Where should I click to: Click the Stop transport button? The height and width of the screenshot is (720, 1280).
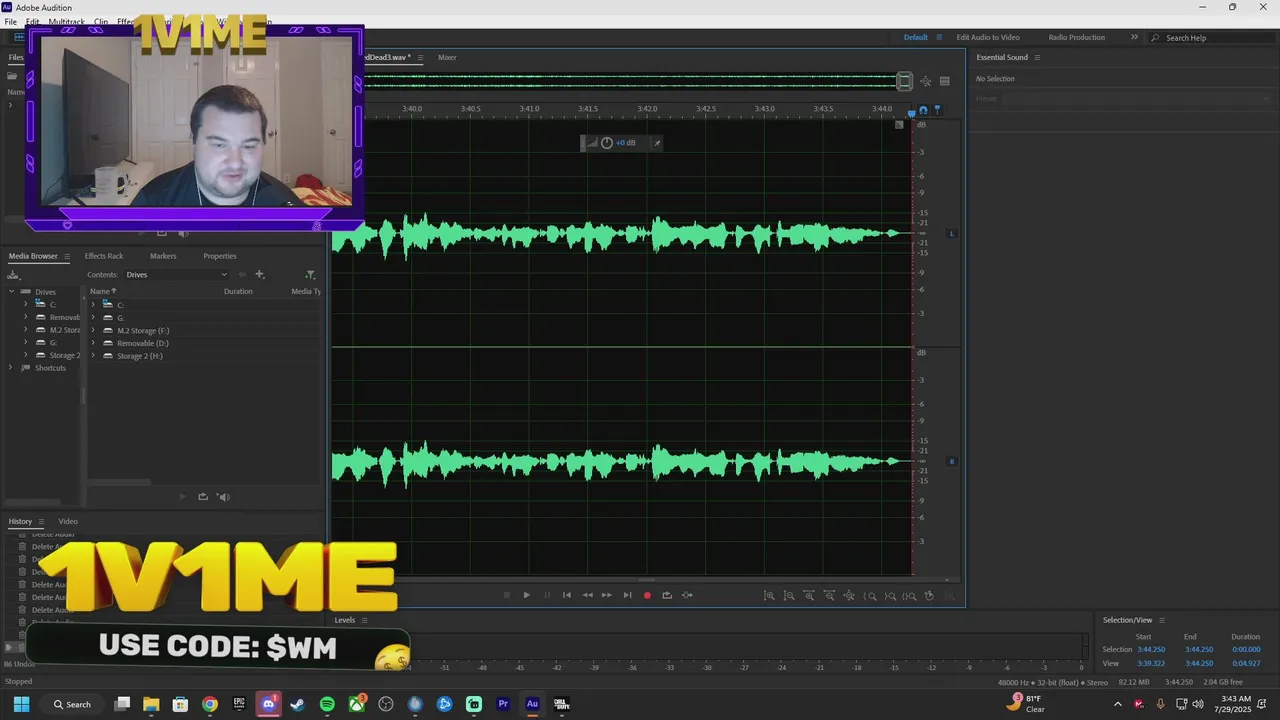pyautogui.click(x=506, y=595)
